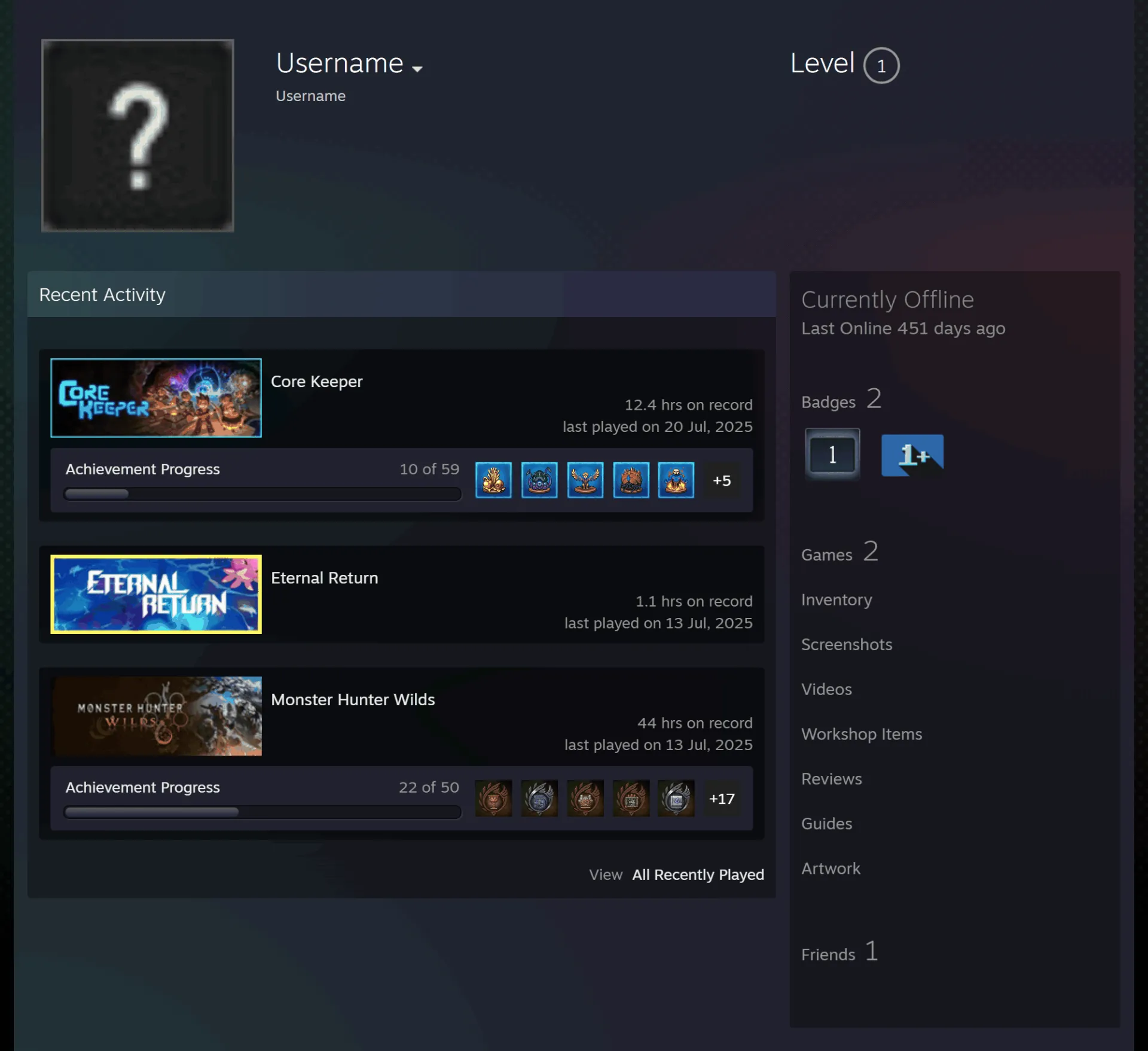Screen dimensions: 1148x1051
Task: Open Eternal Return game banner
Action: tap(156, 594)
